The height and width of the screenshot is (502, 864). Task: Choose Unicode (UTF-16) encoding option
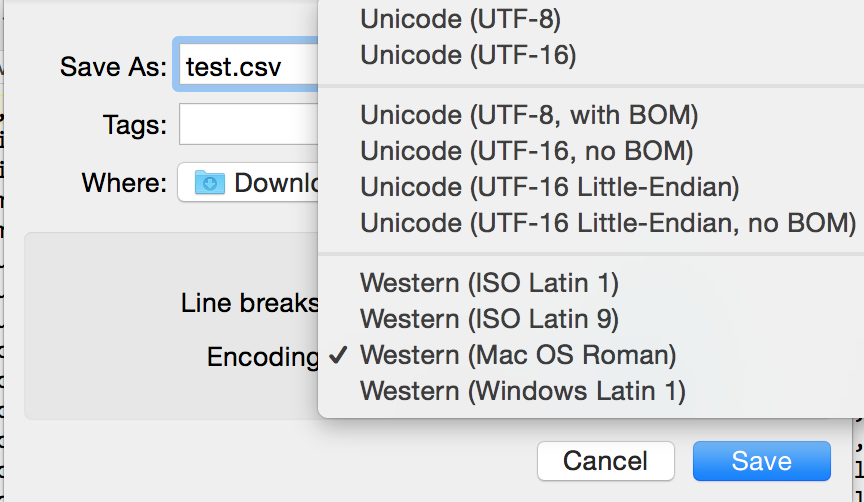tap(591, 55)
